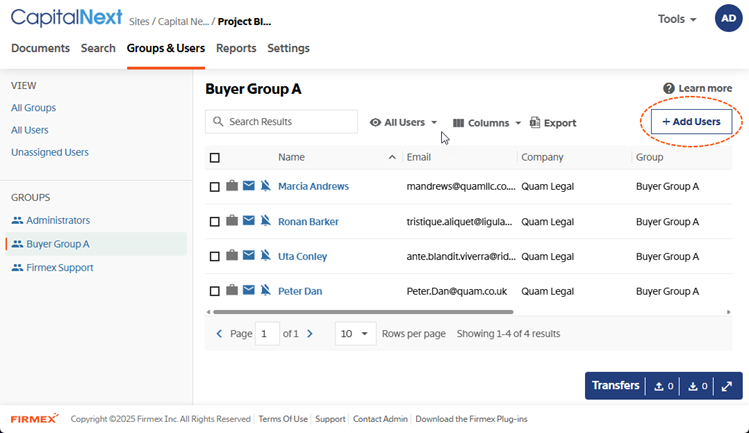The height and width of the screenshot is (433, 749).
Task: Click briefcase icon in Uta Conley row
Action: [x=232, y=255]
